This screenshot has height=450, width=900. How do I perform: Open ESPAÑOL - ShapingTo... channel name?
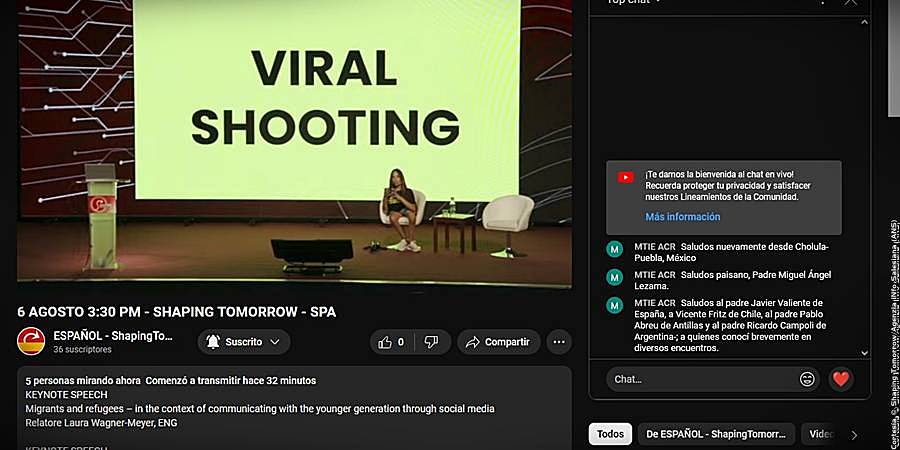tap(113, 336)
